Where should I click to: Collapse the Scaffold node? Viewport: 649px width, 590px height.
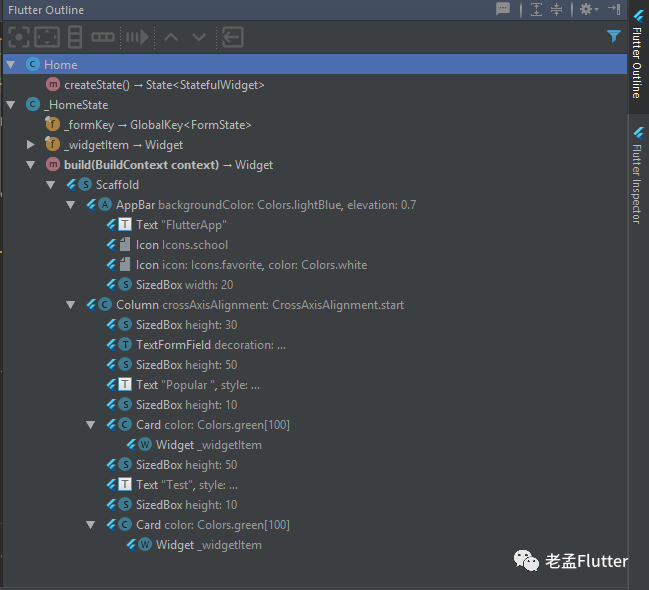[x=50, y=185]
